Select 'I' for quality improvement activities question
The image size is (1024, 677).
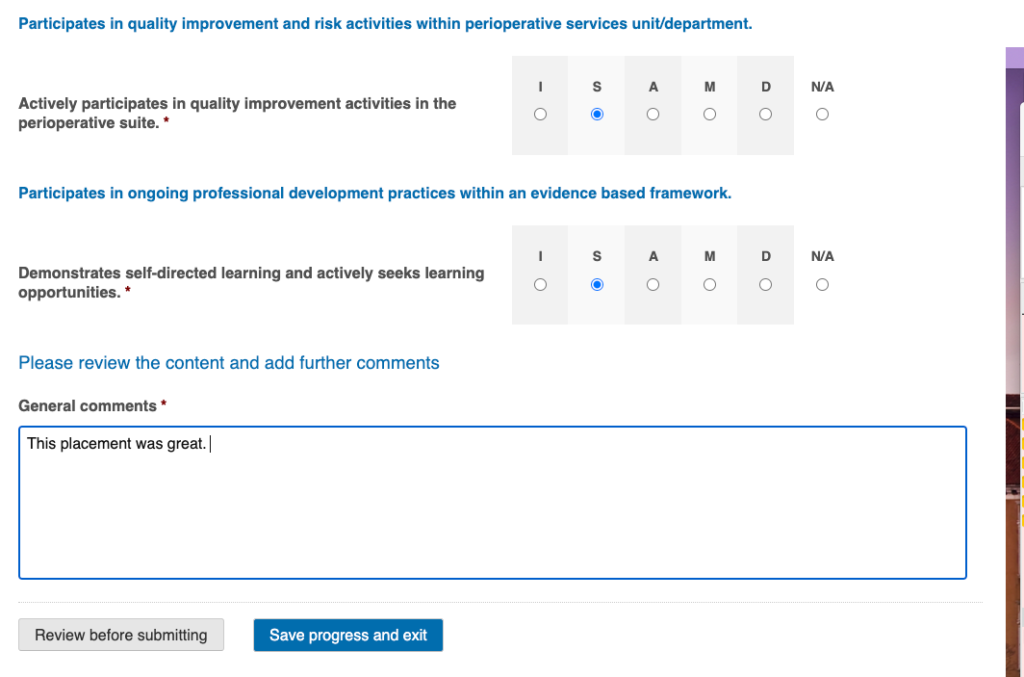[540, 115]
